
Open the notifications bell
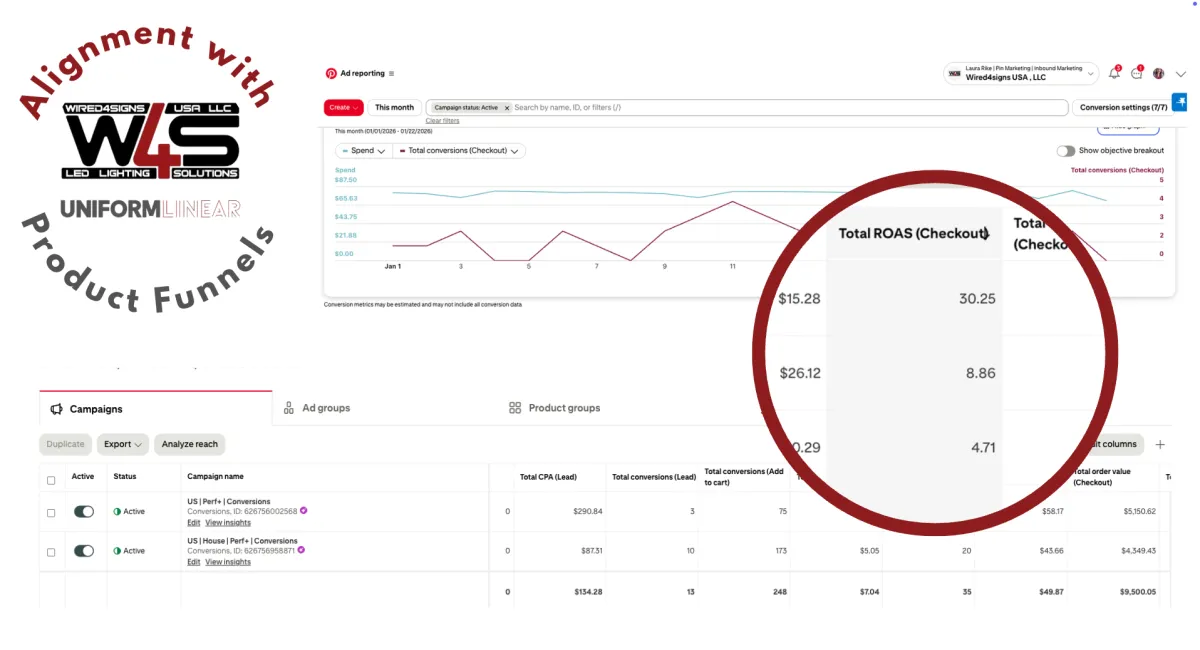[1115, 73]
